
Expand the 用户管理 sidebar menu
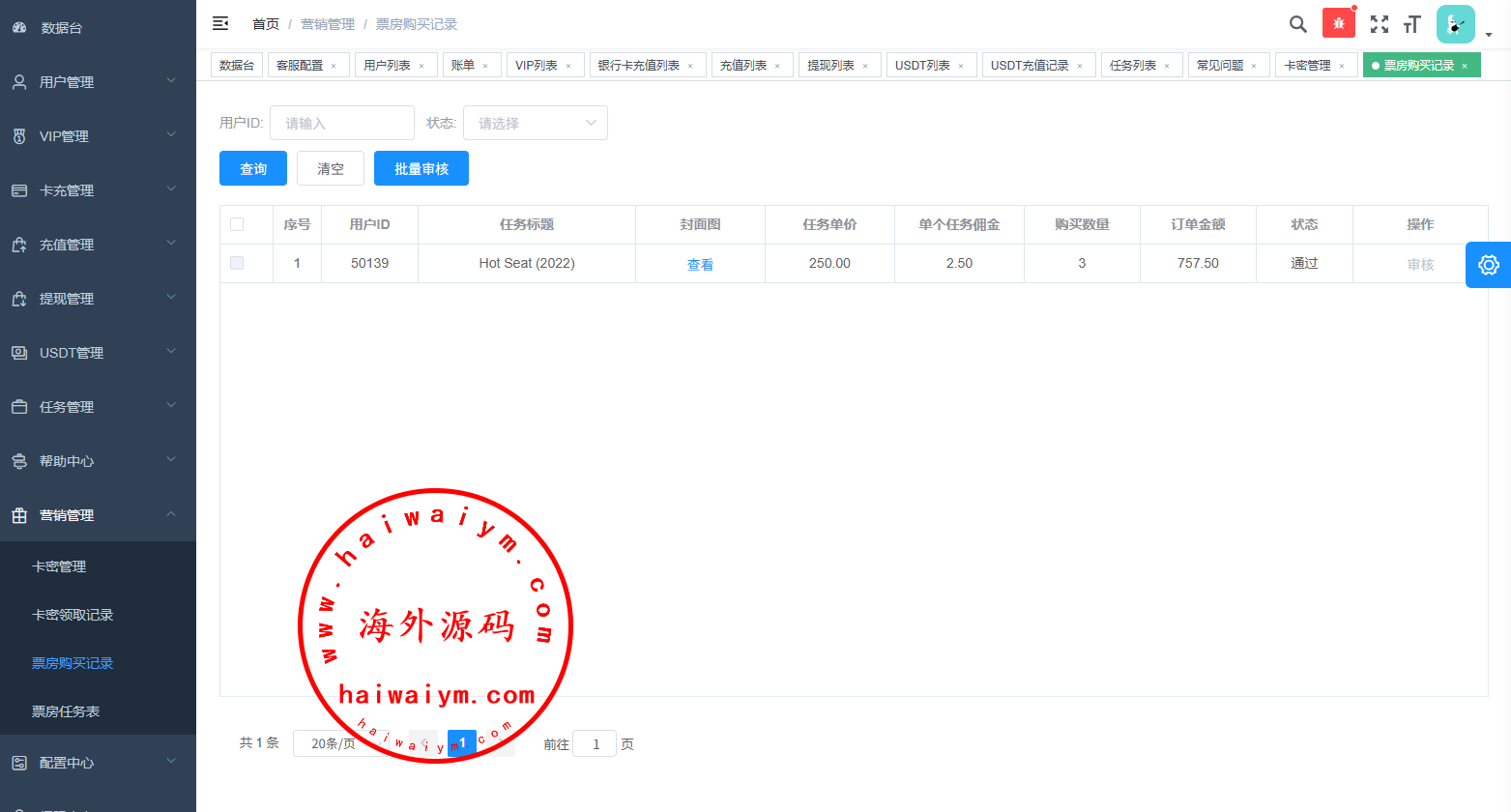pos(97,82)
